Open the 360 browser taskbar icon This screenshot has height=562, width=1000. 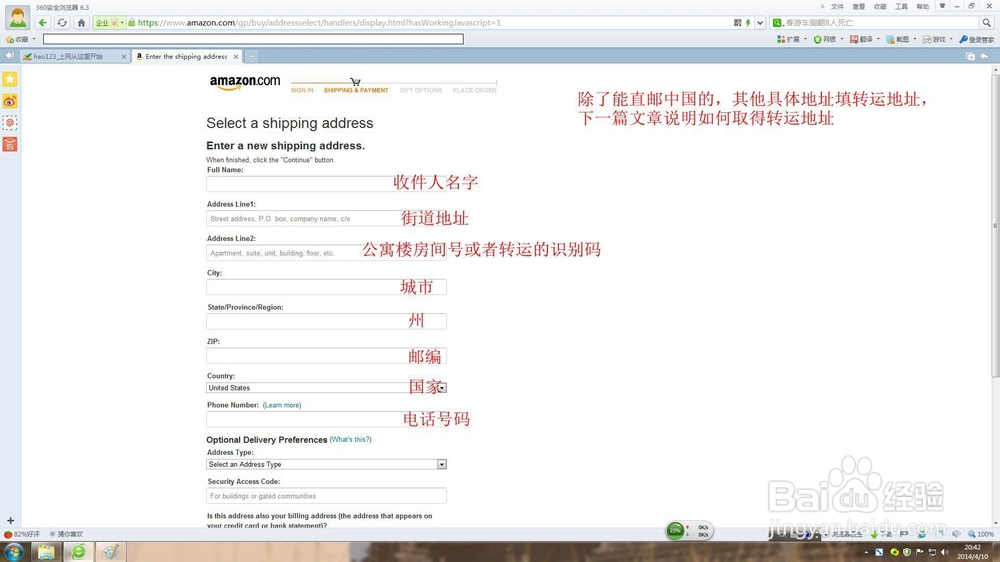[78, 552]
